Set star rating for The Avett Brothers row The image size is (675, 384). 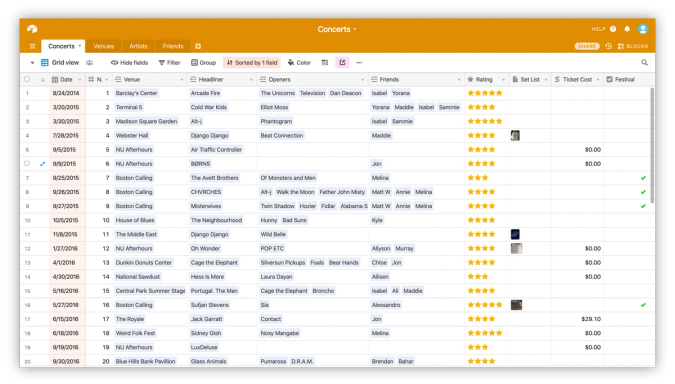tap(478, 178)
